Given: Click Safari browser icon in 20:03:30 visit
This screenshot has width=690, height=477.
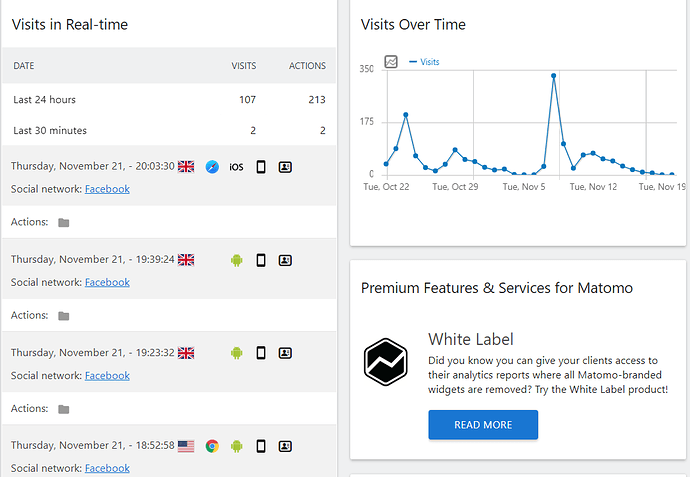Looking at the screenshot, I should 212,167.
